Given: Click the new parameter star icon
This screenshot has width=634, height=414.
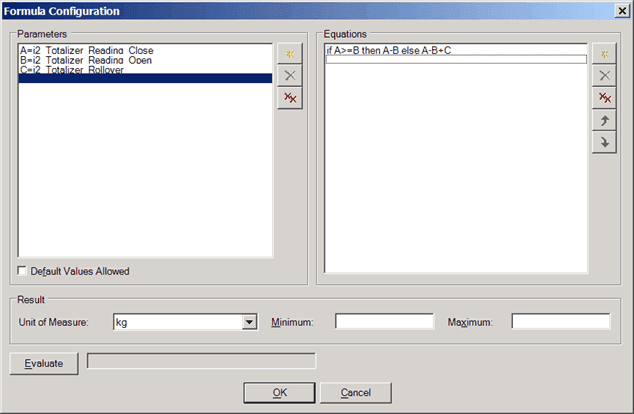Looking at the screenshot, I should pyautogui.click(x=289, y=53).
